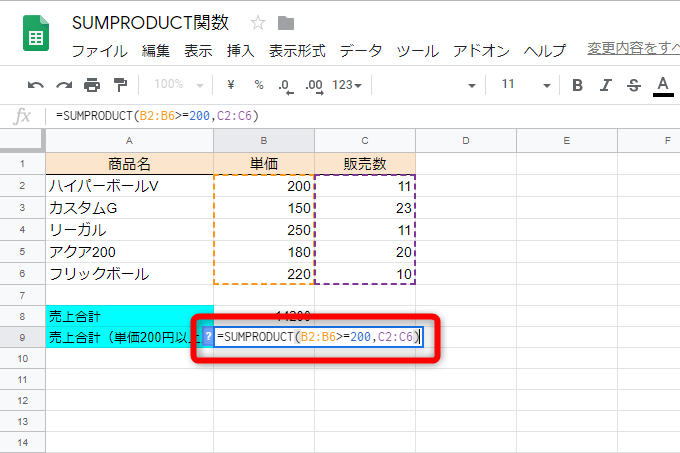
Task: Click into the formula bar
Action: pos(364,116)
